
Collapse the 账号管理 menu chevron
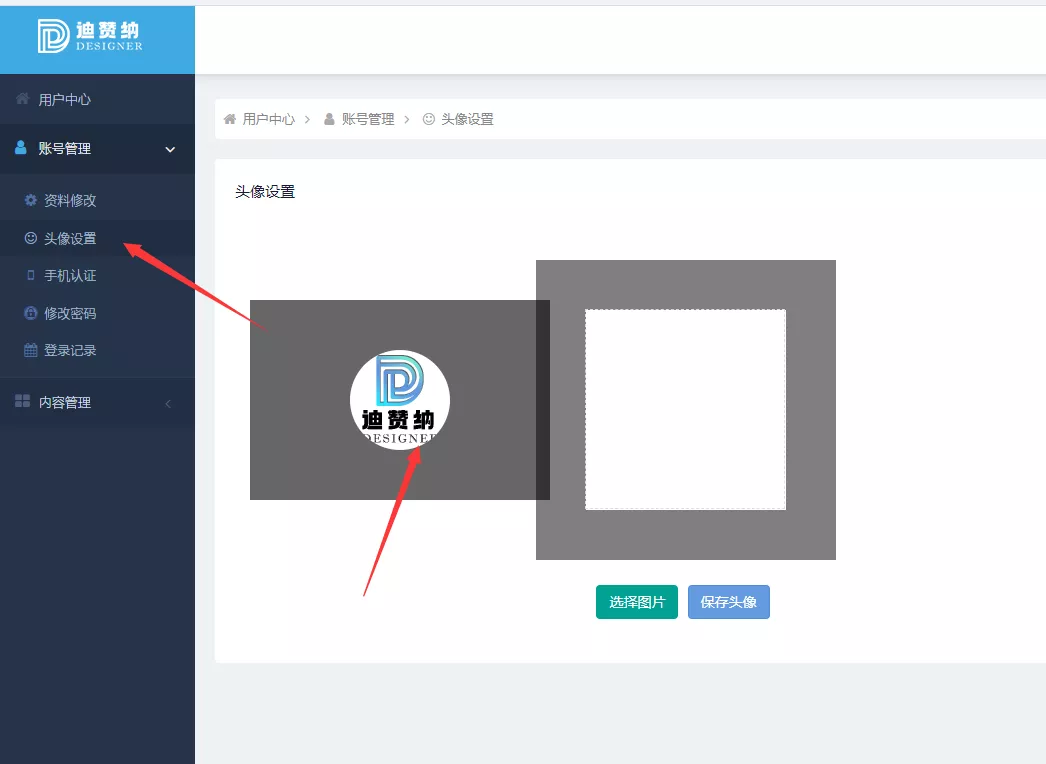[x=170, y=149]
